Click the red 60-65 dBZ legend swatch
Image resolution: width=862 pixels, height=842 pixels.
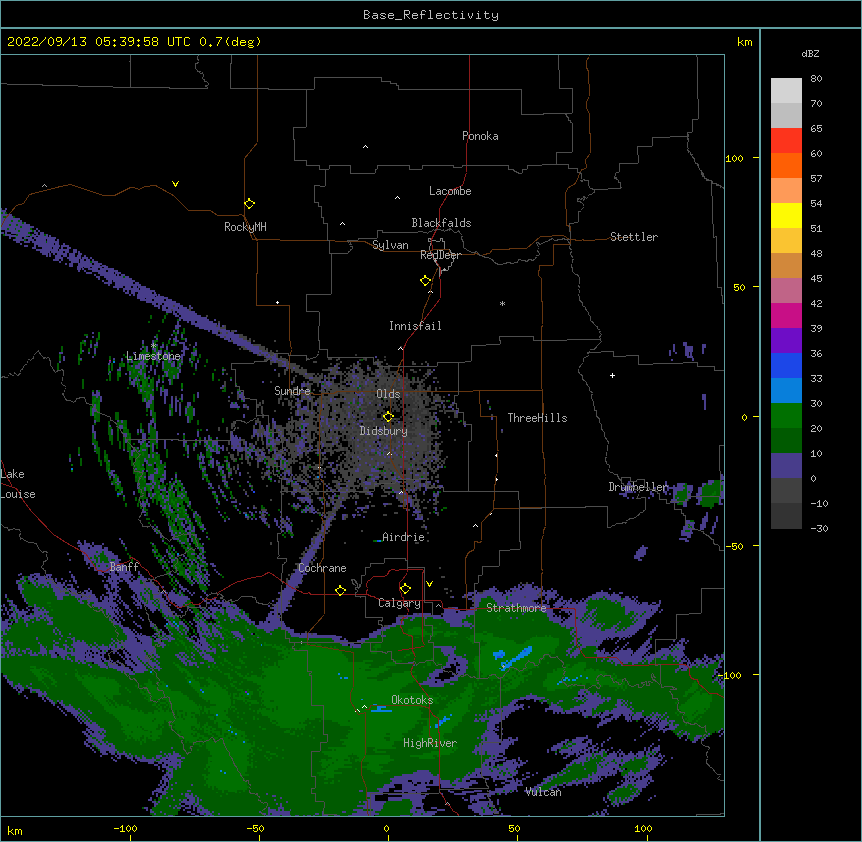click(x=786, y=141)
